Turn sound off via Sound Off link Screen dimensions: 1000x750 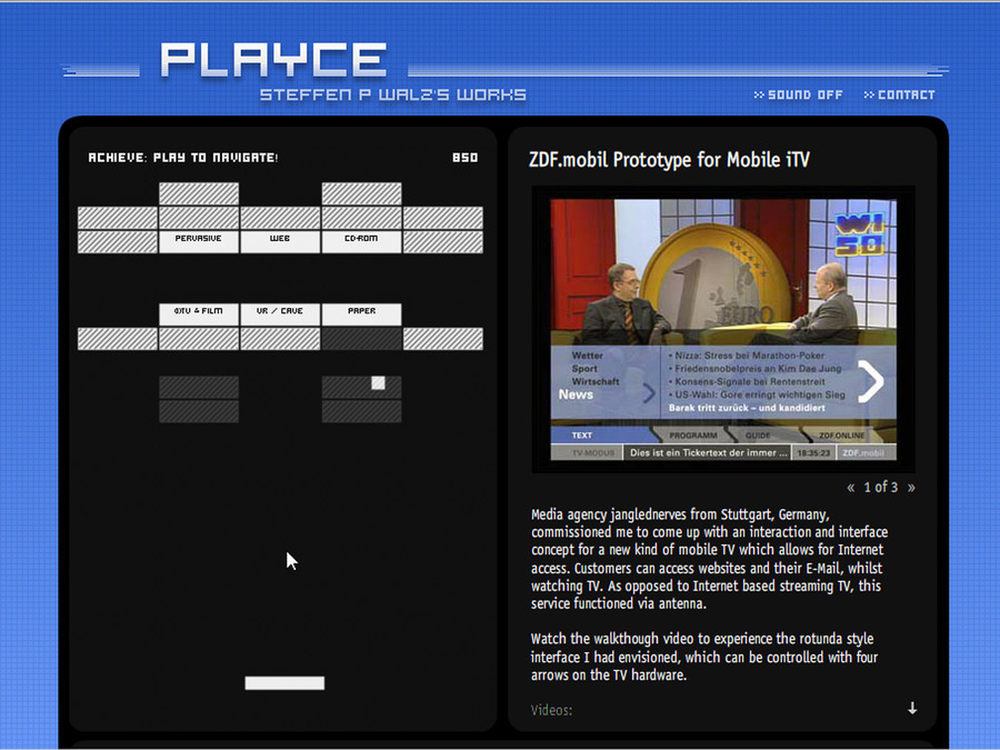pos(798,95)
